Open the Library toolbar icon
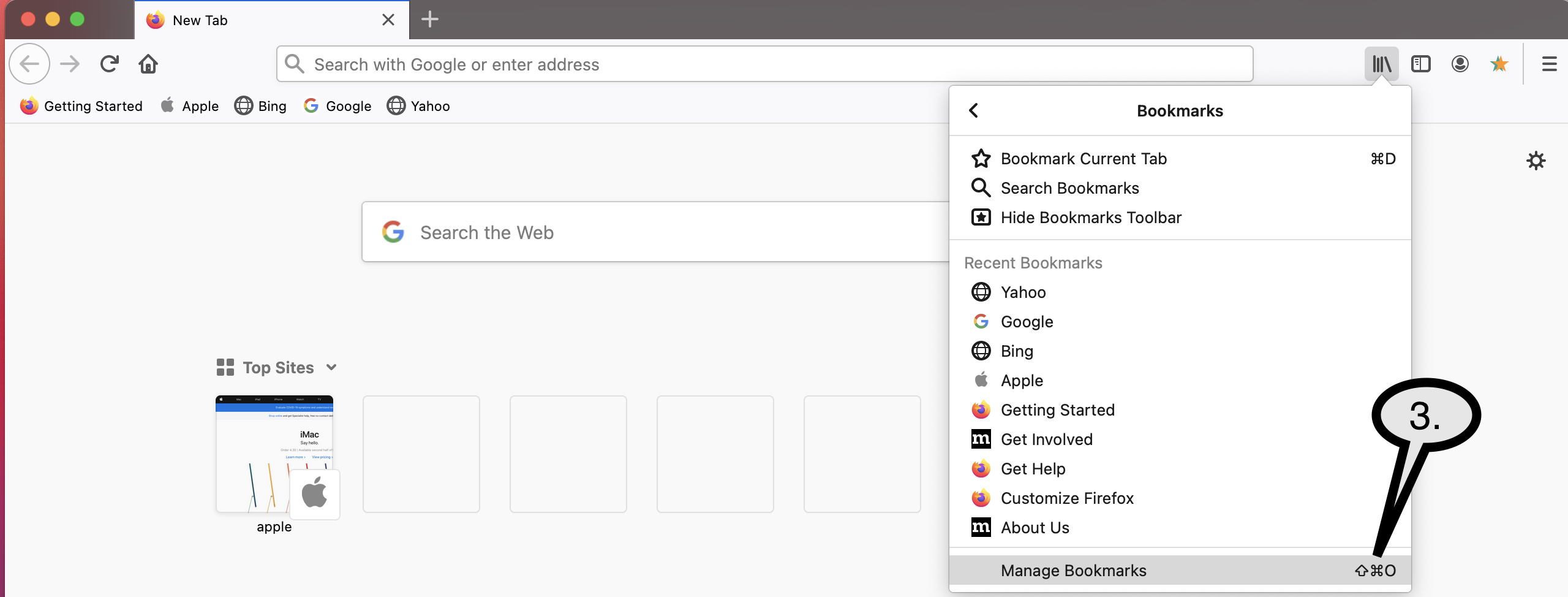The image size is (1568, 597). click(1381, 64)
